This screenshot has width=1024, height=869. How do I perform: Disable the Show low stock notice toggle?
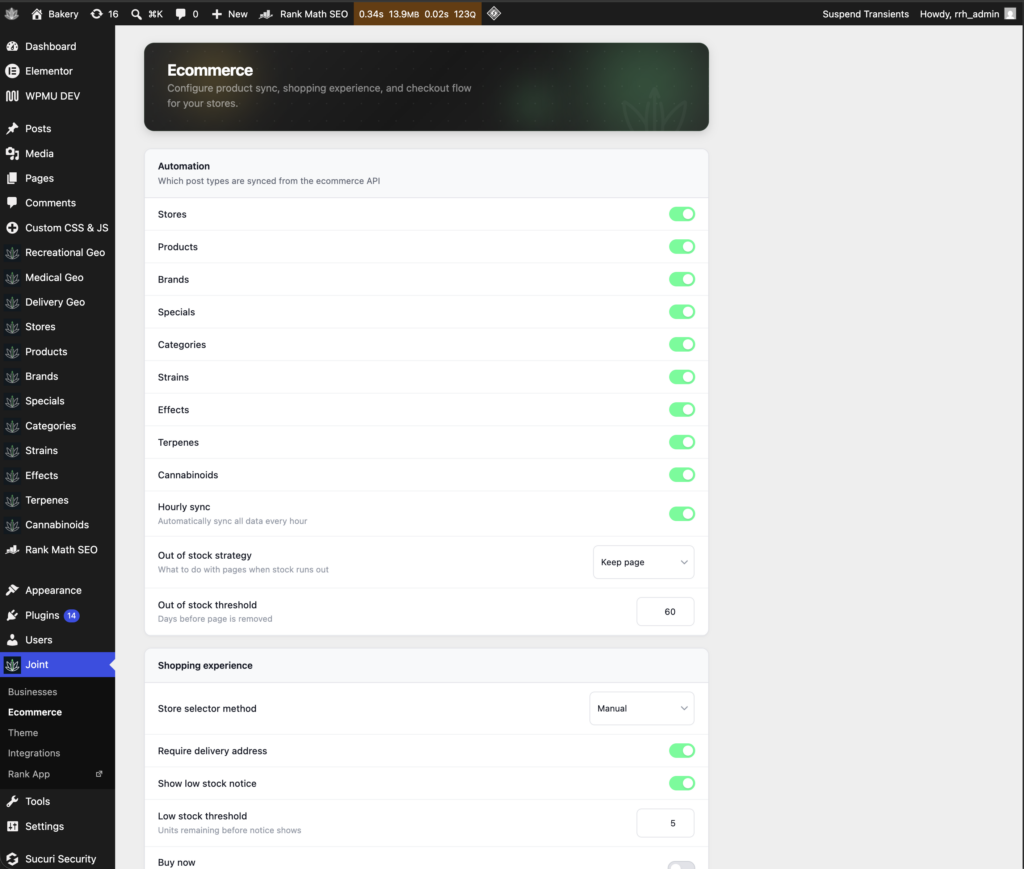pyautogui.click(x=682, y=783)
